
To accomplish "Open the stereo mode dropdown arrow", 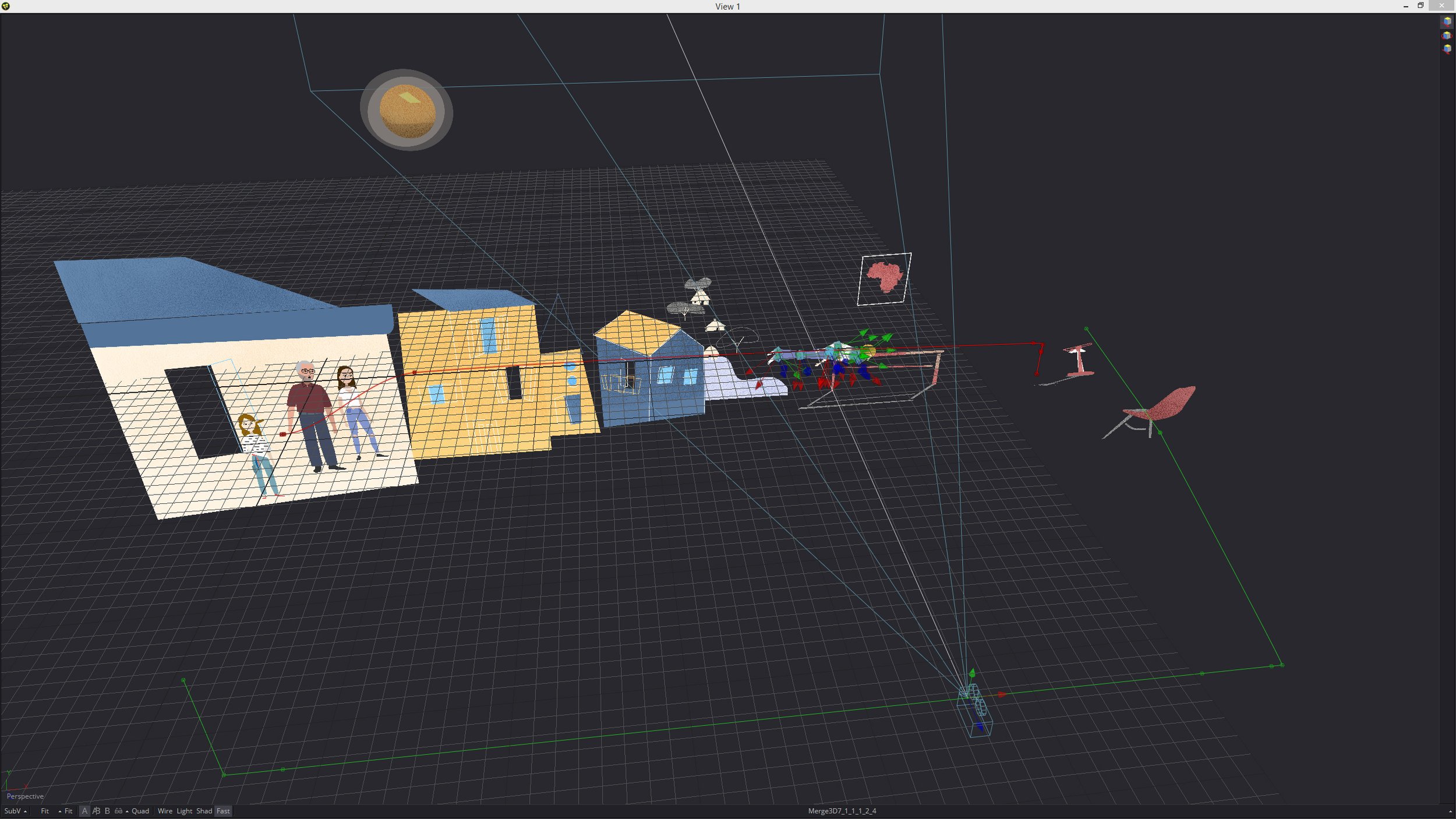I will (127, 811).
